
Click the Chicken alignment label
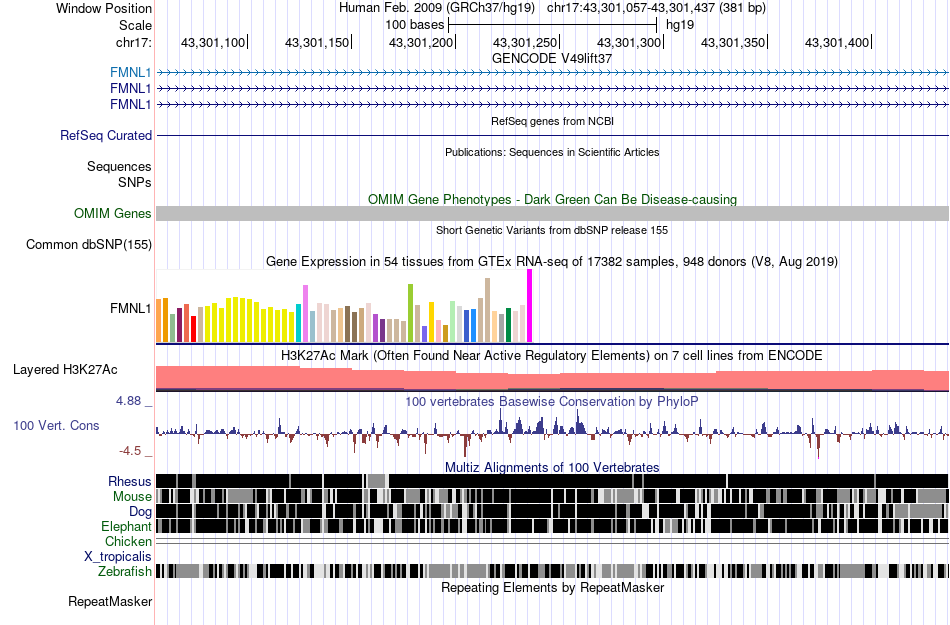pos(128,541)
